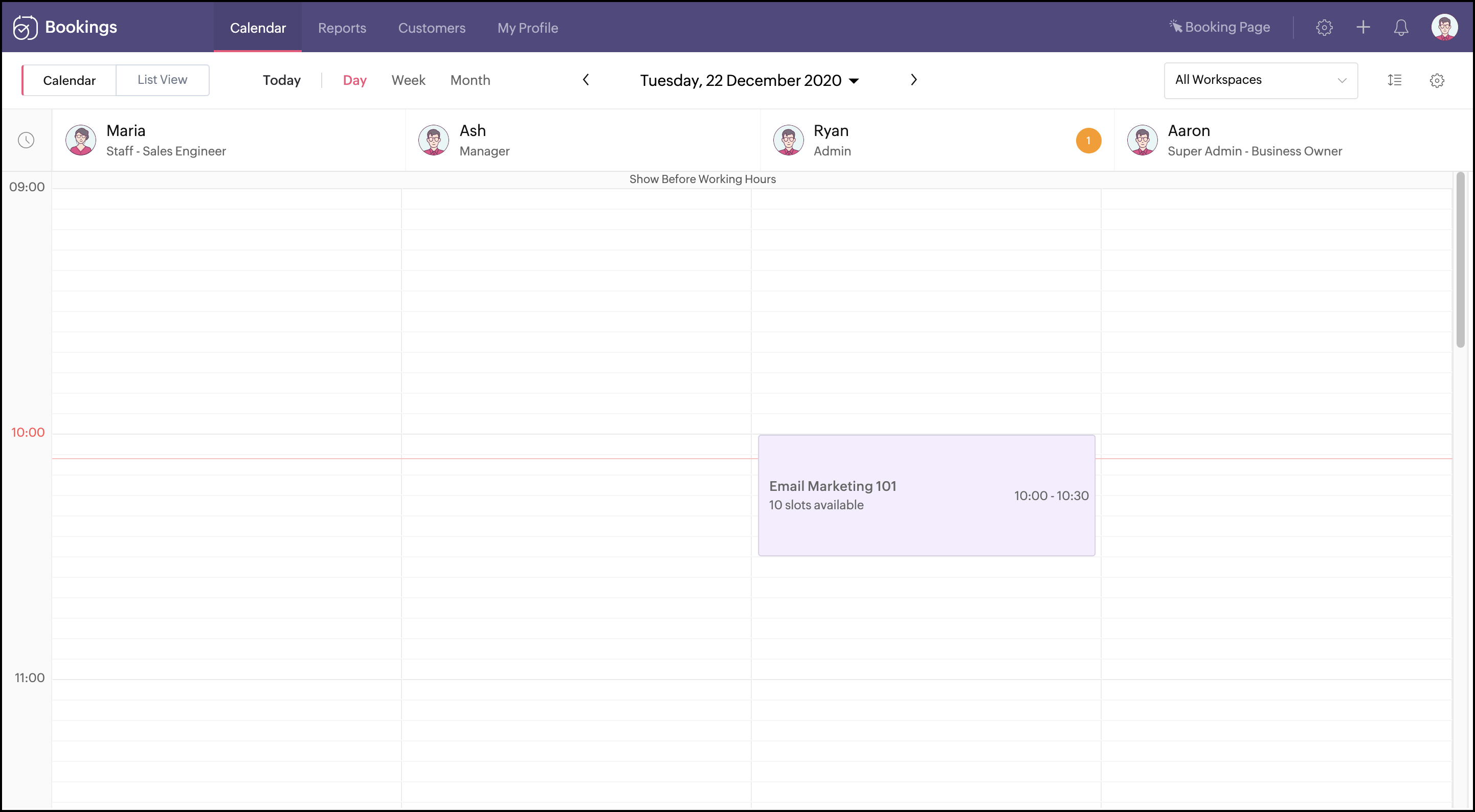
Task: Switch to Week view
Action: click(x=408, y=80)
